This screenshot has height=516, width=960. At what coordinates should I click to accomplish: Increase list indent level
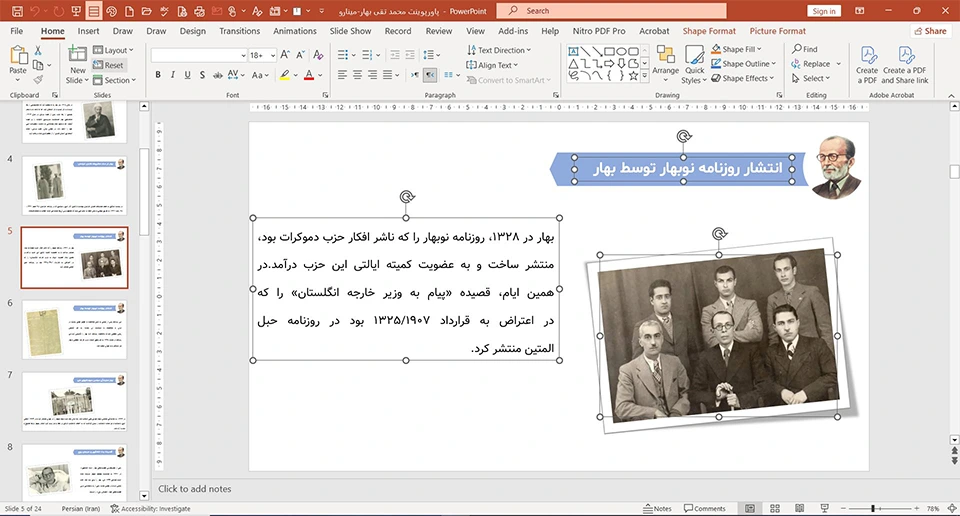pyautogui.click(x=410, y=55)
